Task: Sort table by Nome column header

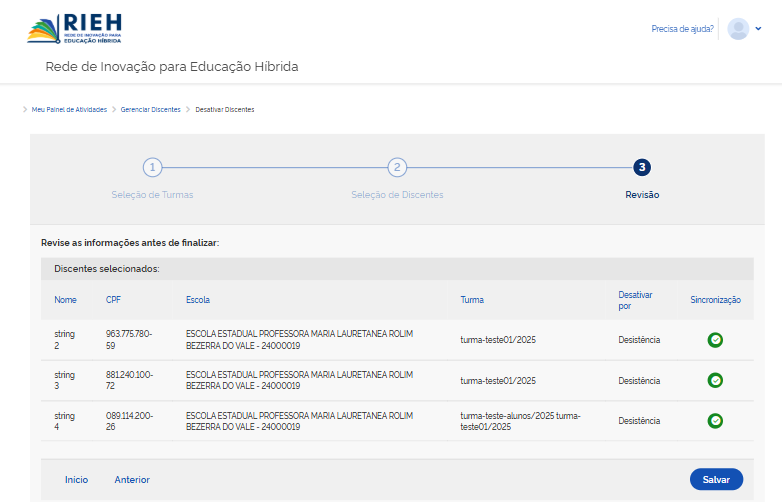Action: [x=65, y=300]
